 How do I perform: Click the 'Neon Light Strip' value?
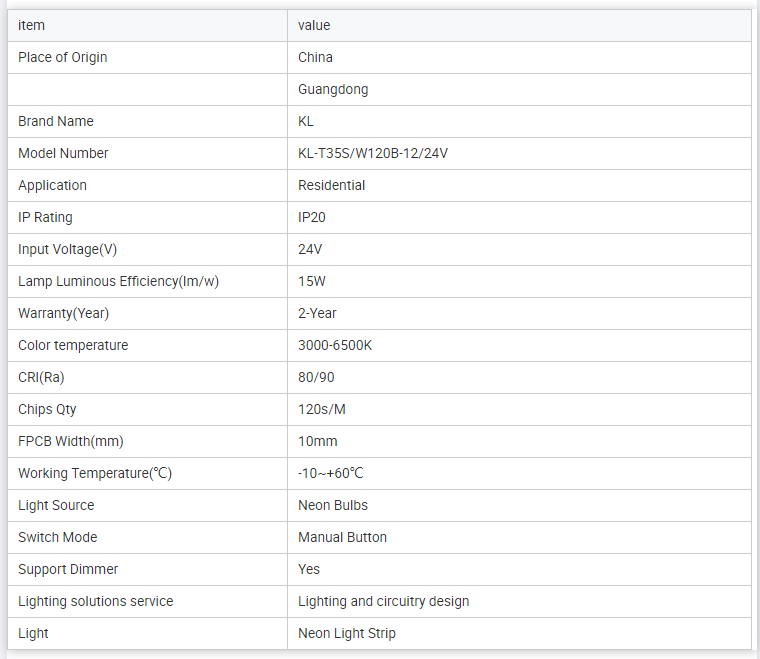tap(347, 633)
